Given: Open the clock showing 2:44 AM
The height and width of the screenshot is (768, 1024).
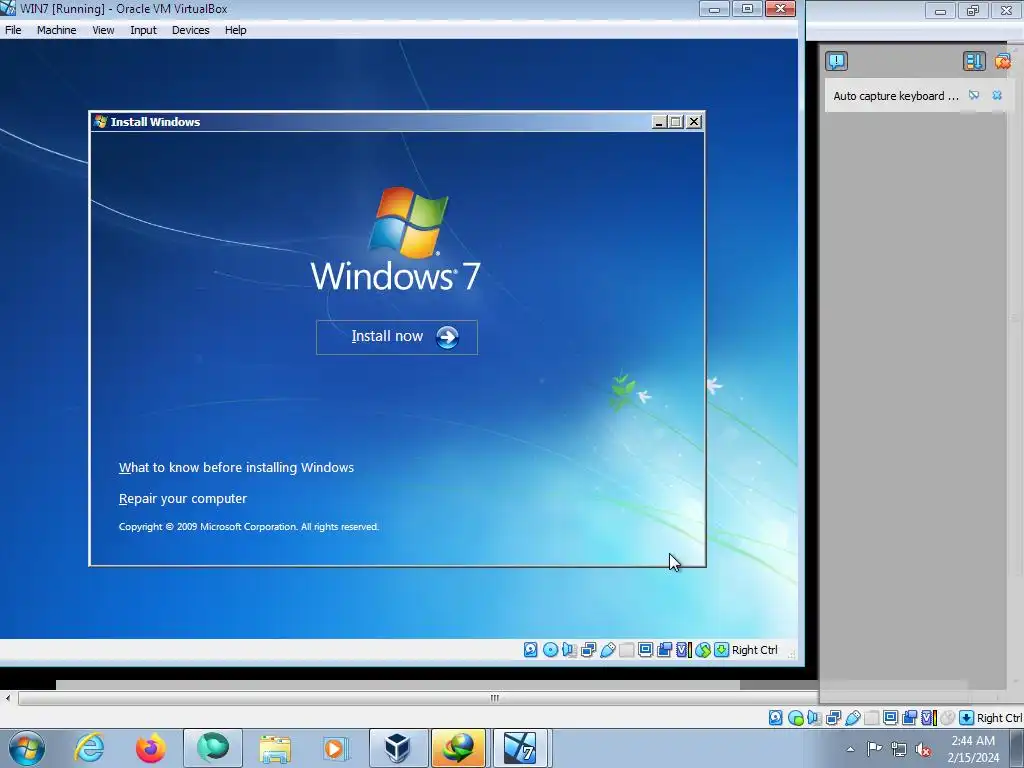Looking at the screenshot, I should [973, 748].
